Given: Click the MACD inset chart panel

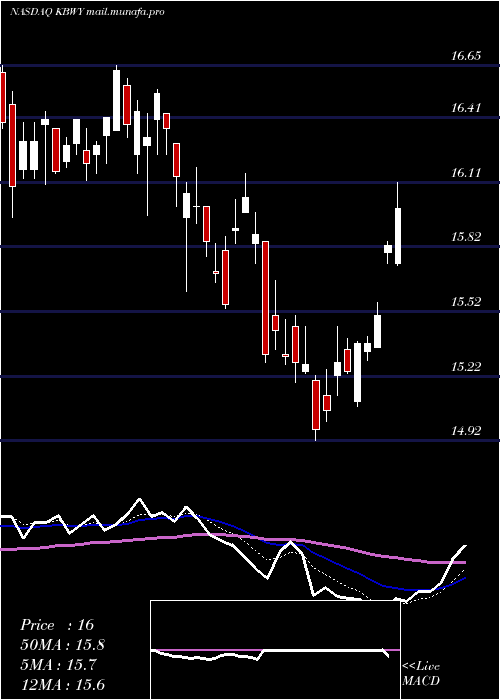Looking at the screenshot, I should point(275,650).
